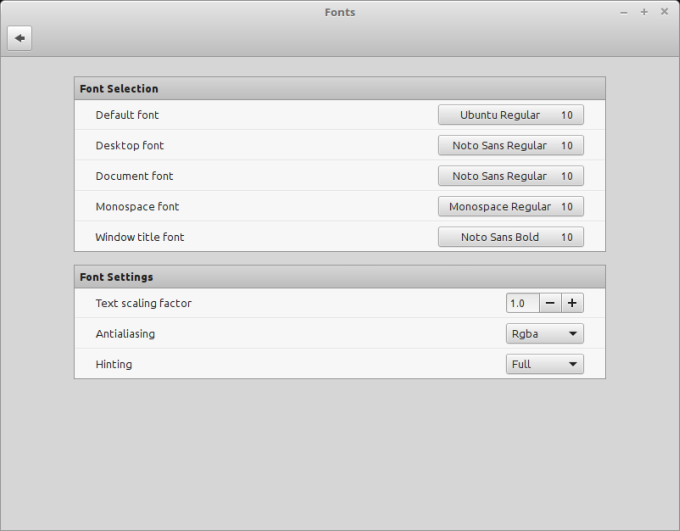Click the Hinting label
The image size is (680, 531).
(x=114, y=364)
